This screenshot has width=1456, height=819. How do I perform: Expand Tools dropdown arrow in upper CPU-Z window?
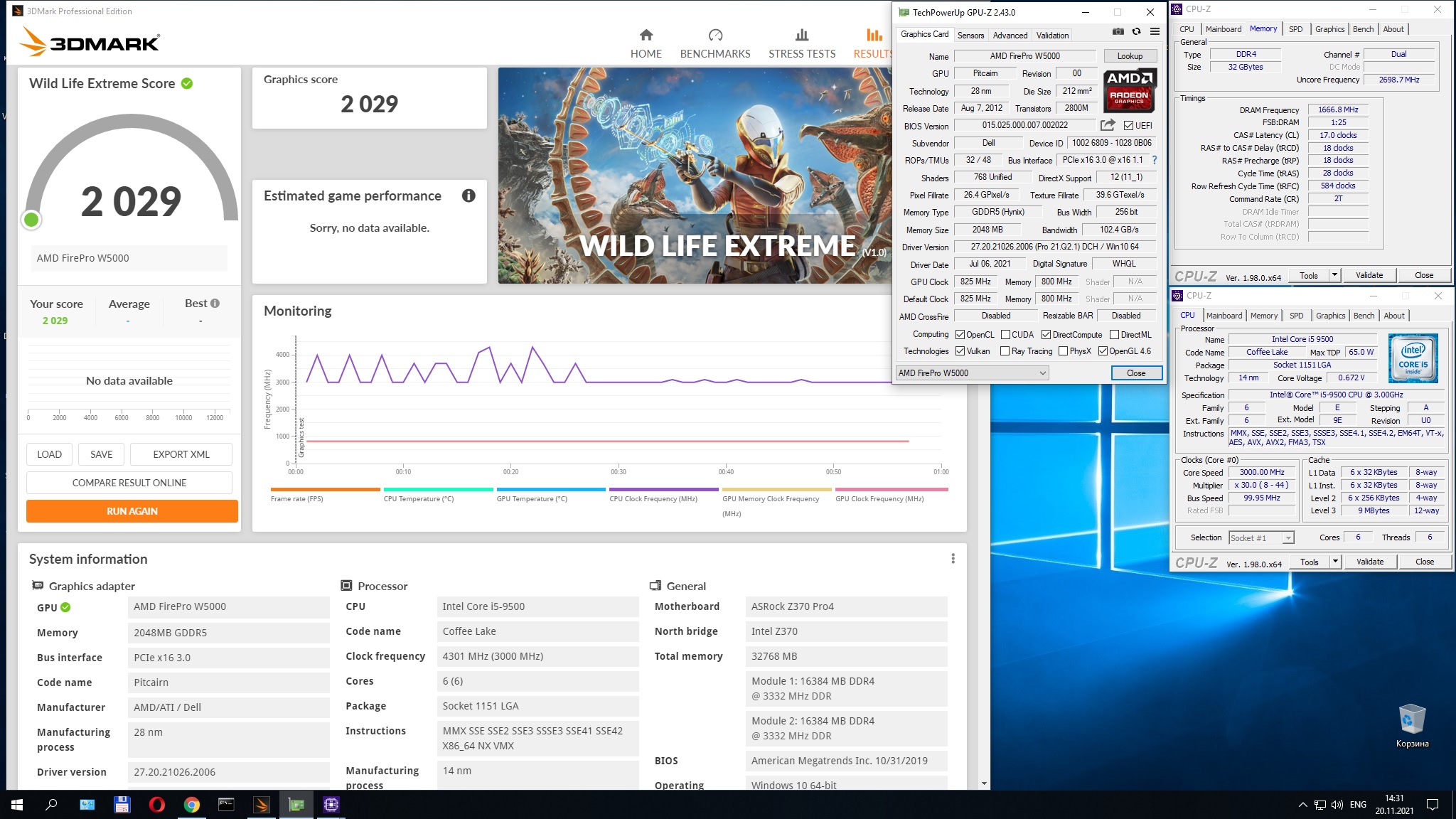pyautogui.click(x=1334, y=275)
